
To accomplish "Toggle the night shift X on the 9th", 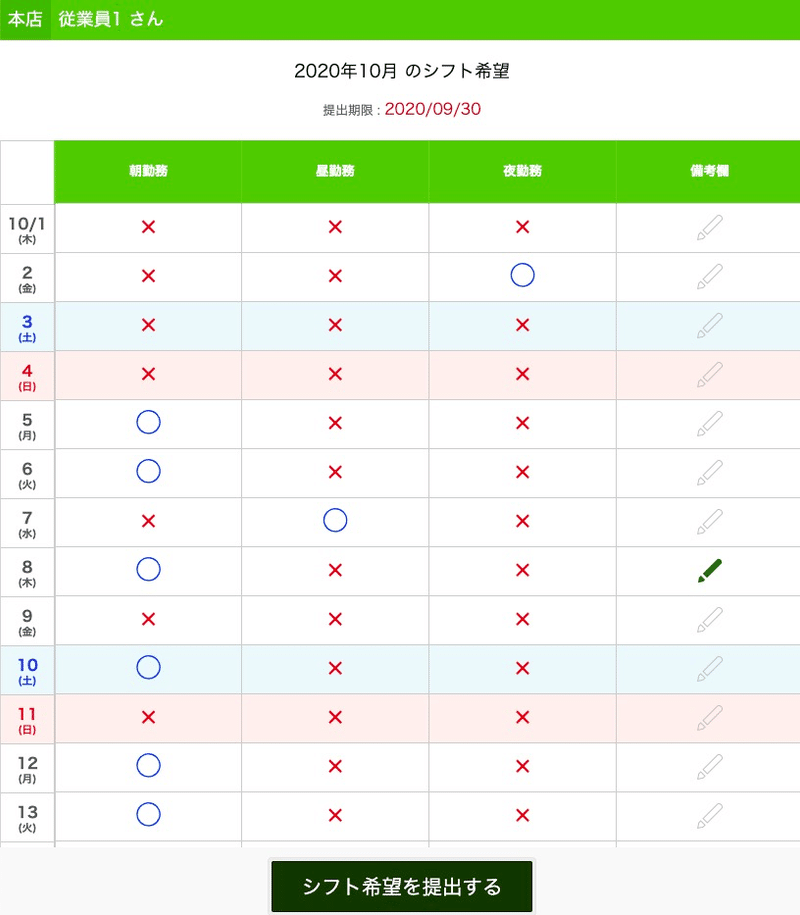I will coord(522,619).
